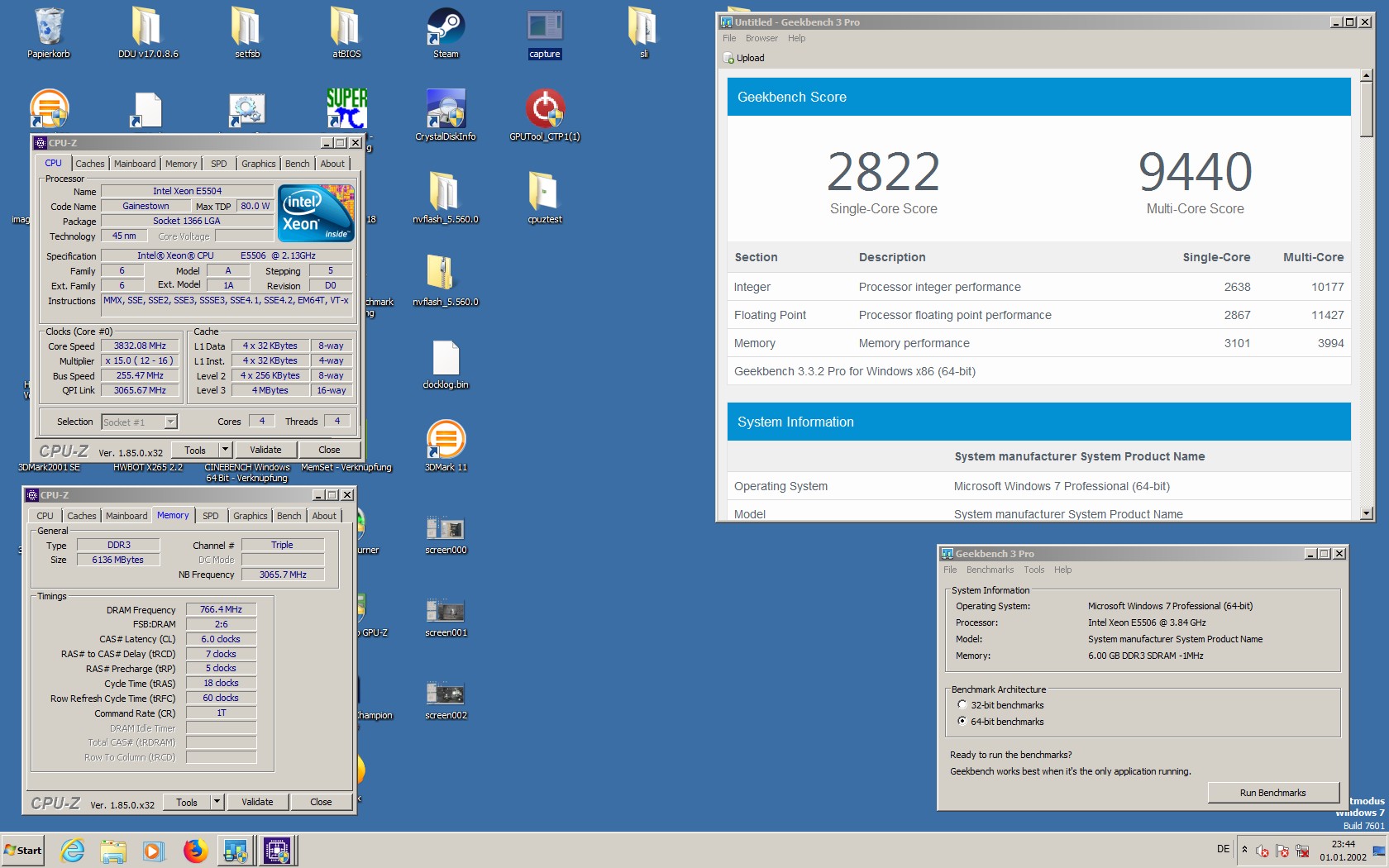Open the Browser menu in Geekbench results
This screenshot has width=1389, height=868.
point(761,38)
